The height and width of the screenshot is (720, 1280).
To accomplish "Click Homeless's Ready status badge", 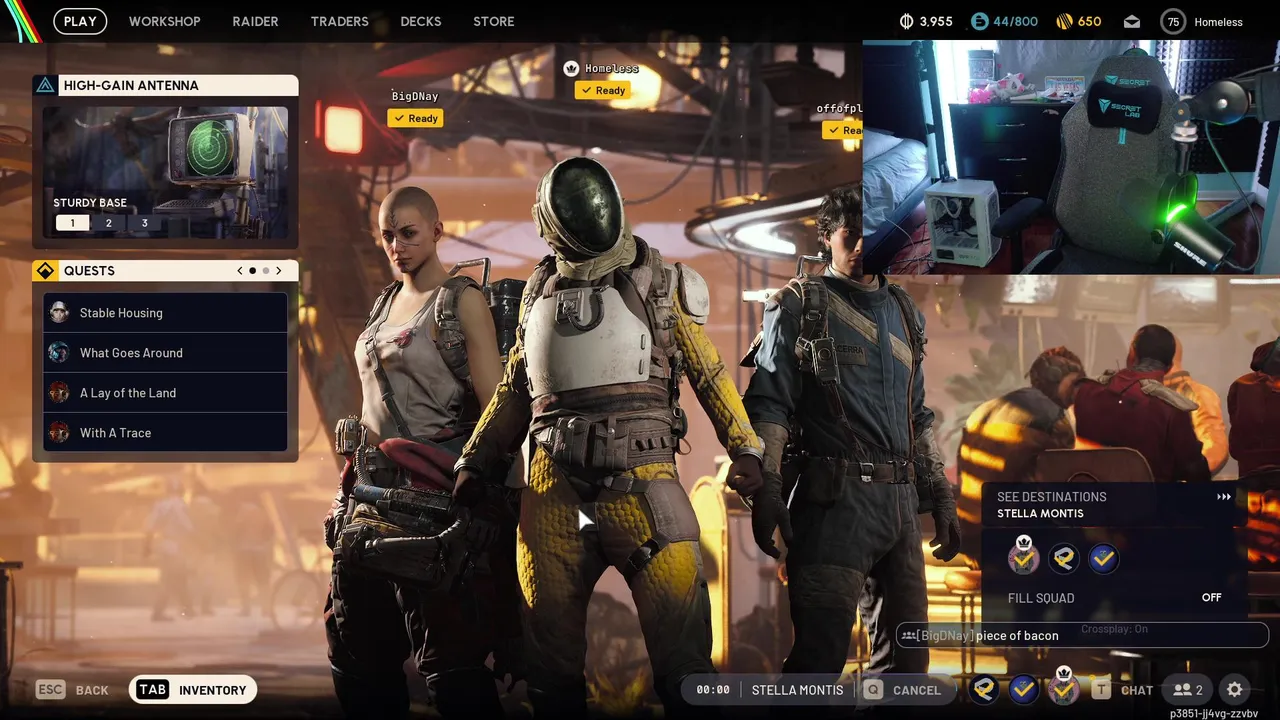I will tap(603, 90).
